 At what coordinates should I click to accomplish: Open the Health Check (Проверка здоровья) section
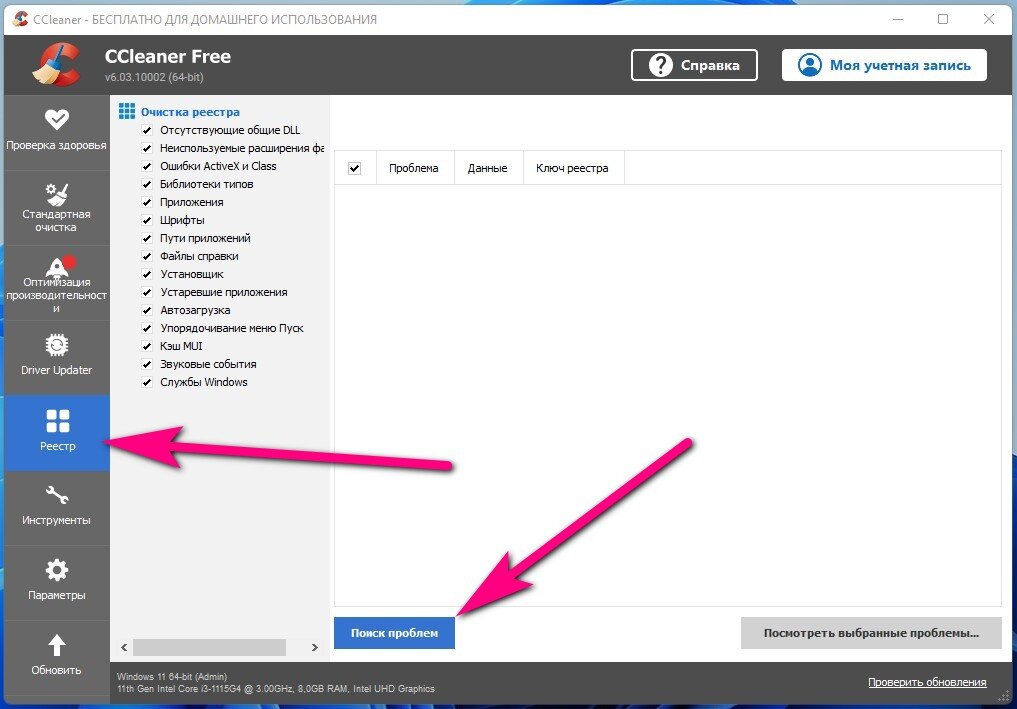click(x=56, y=132)
